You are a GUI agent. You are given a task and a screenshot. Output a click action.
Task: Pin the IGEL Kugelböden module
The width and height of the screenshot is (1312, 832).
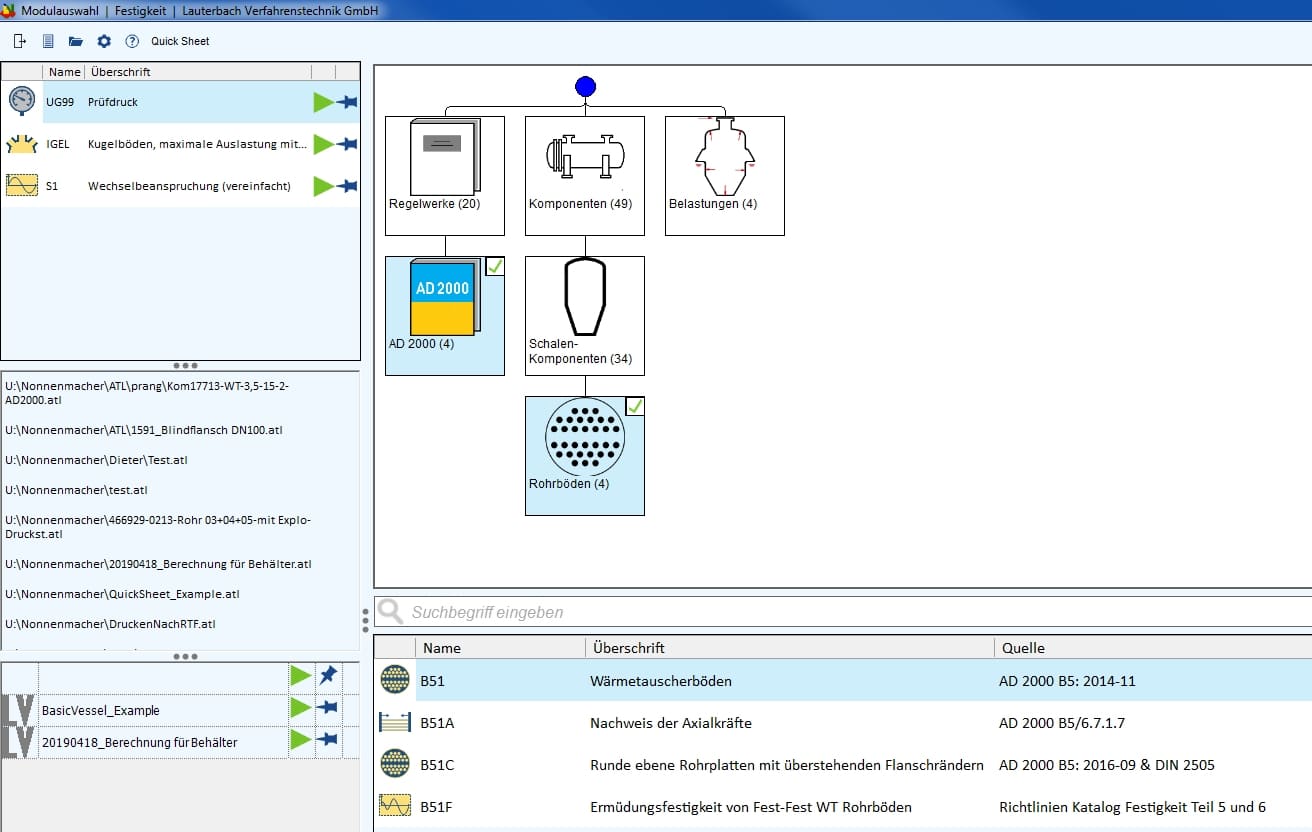point(347,144)
